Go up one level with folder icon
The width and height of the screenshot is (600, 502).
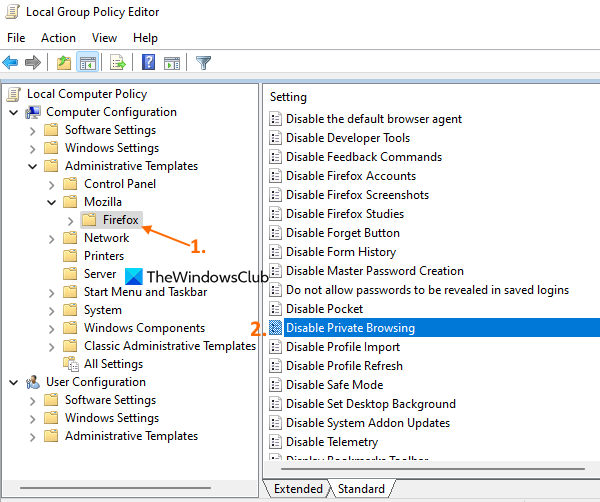tap(64, 62)
